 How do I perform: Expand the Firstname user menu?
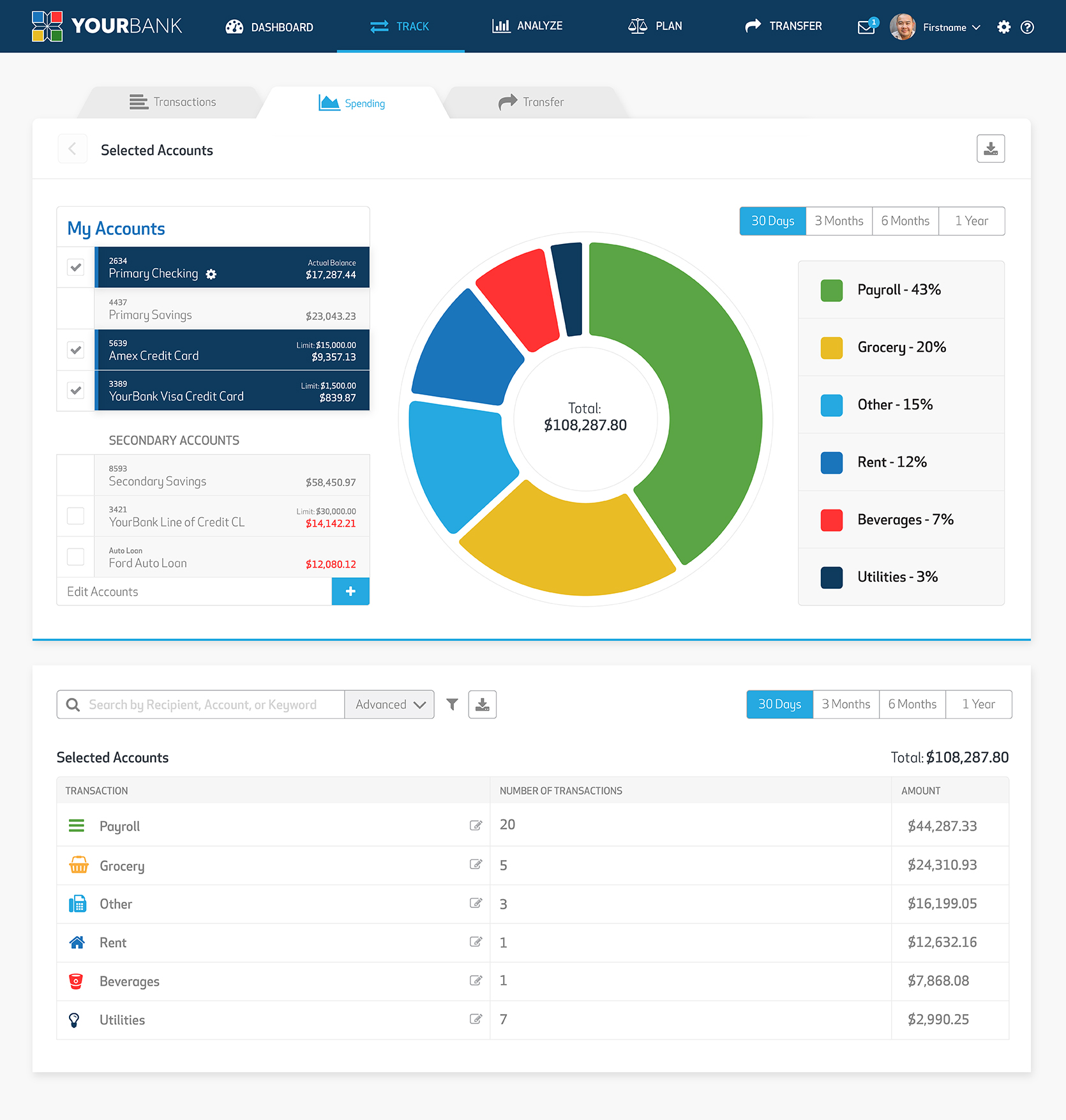(951, 27)
